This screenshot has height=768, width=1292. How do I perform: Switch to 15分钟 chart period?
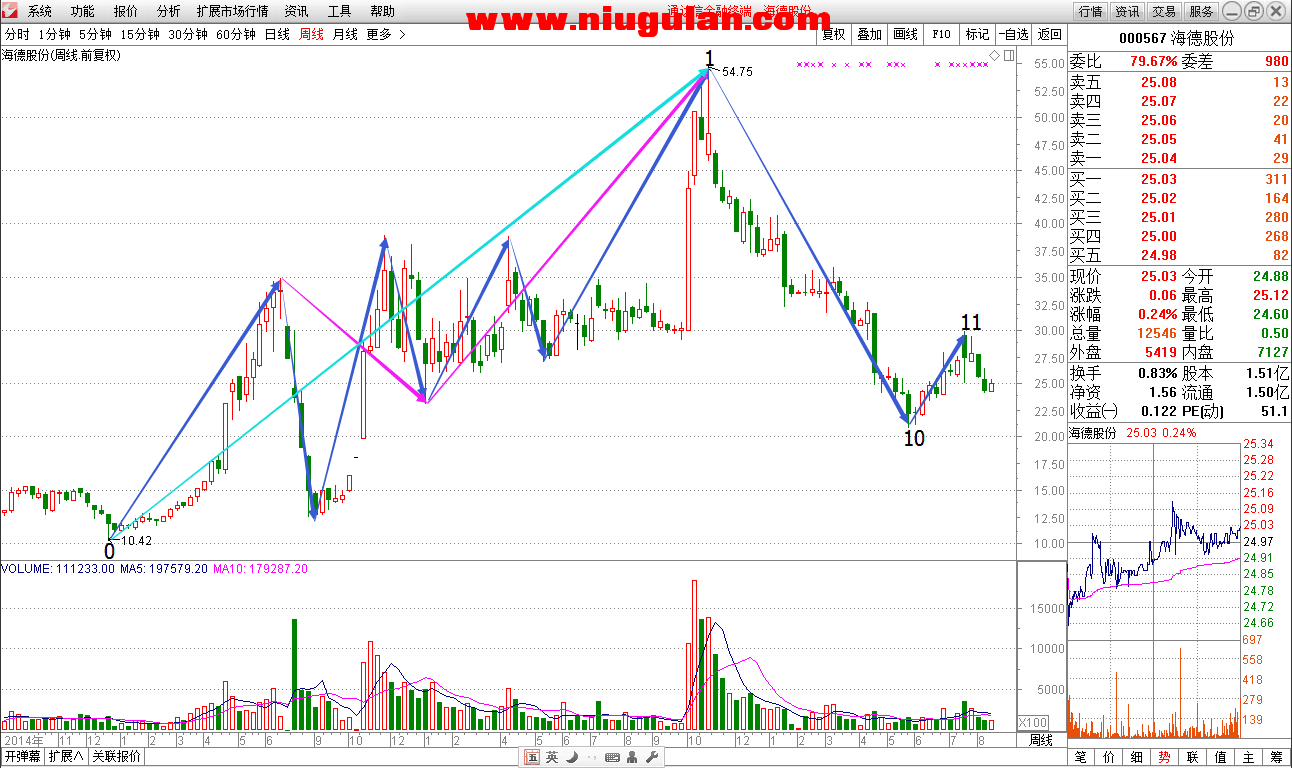click(x=140, y=34)
